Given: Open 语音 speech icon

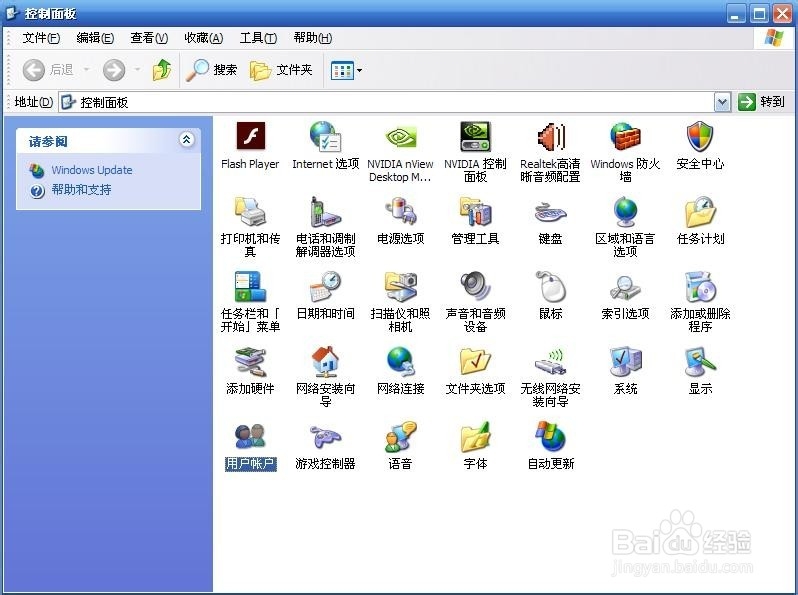Looking at the screenshot, I should coord(400,437).
